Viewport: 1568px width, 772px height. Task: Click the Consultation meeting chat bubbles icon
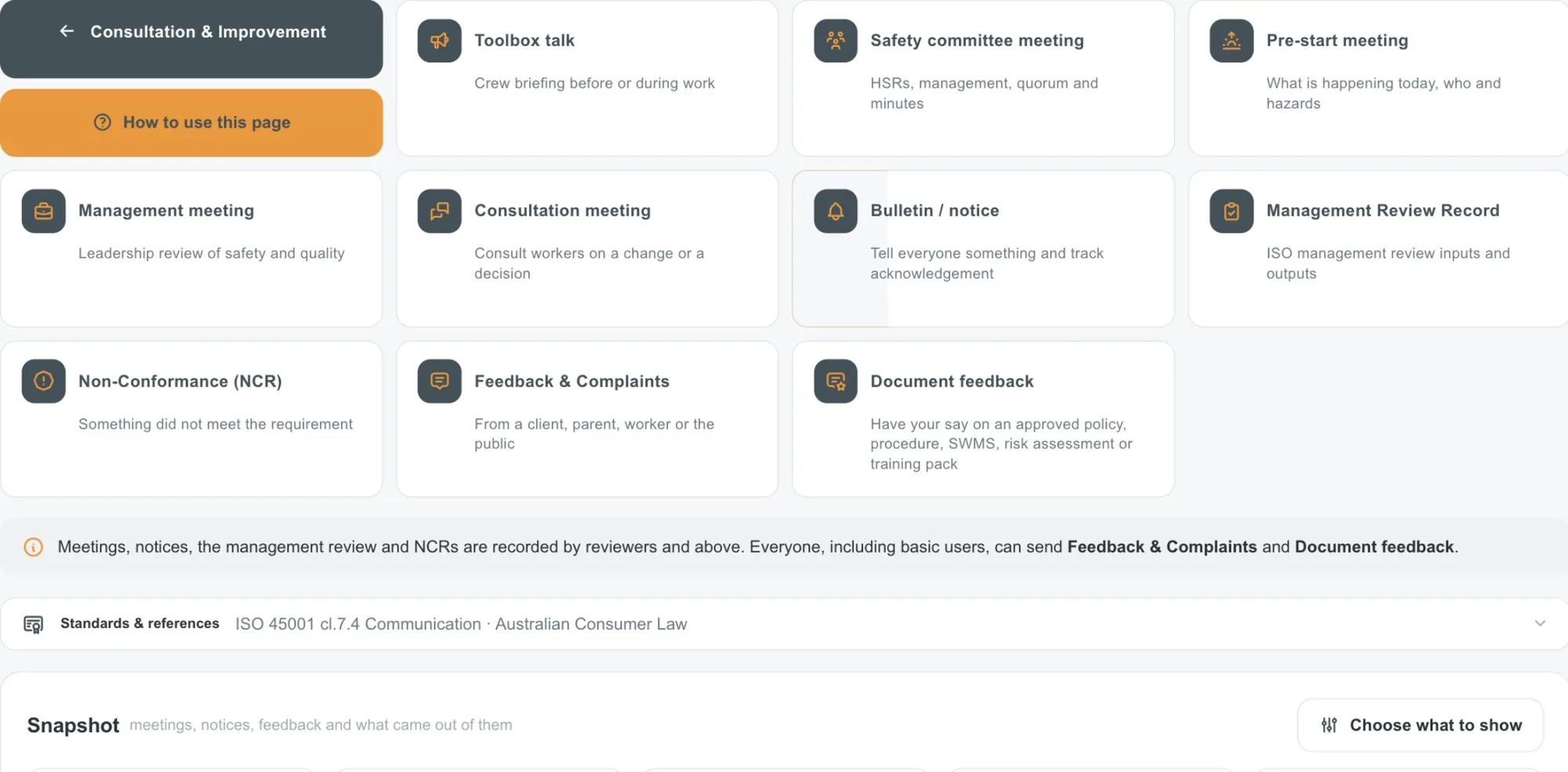439,211
